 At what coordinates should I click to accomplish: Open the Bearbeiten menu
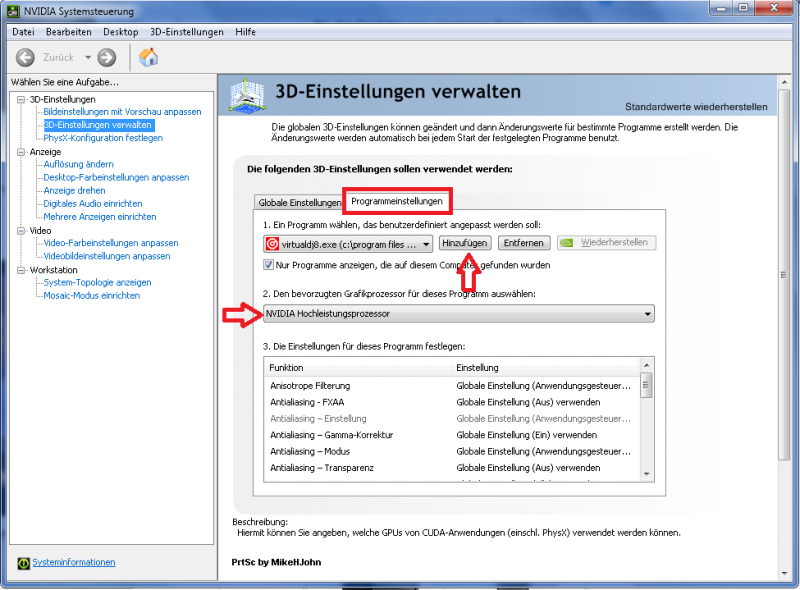click(69, 32)
